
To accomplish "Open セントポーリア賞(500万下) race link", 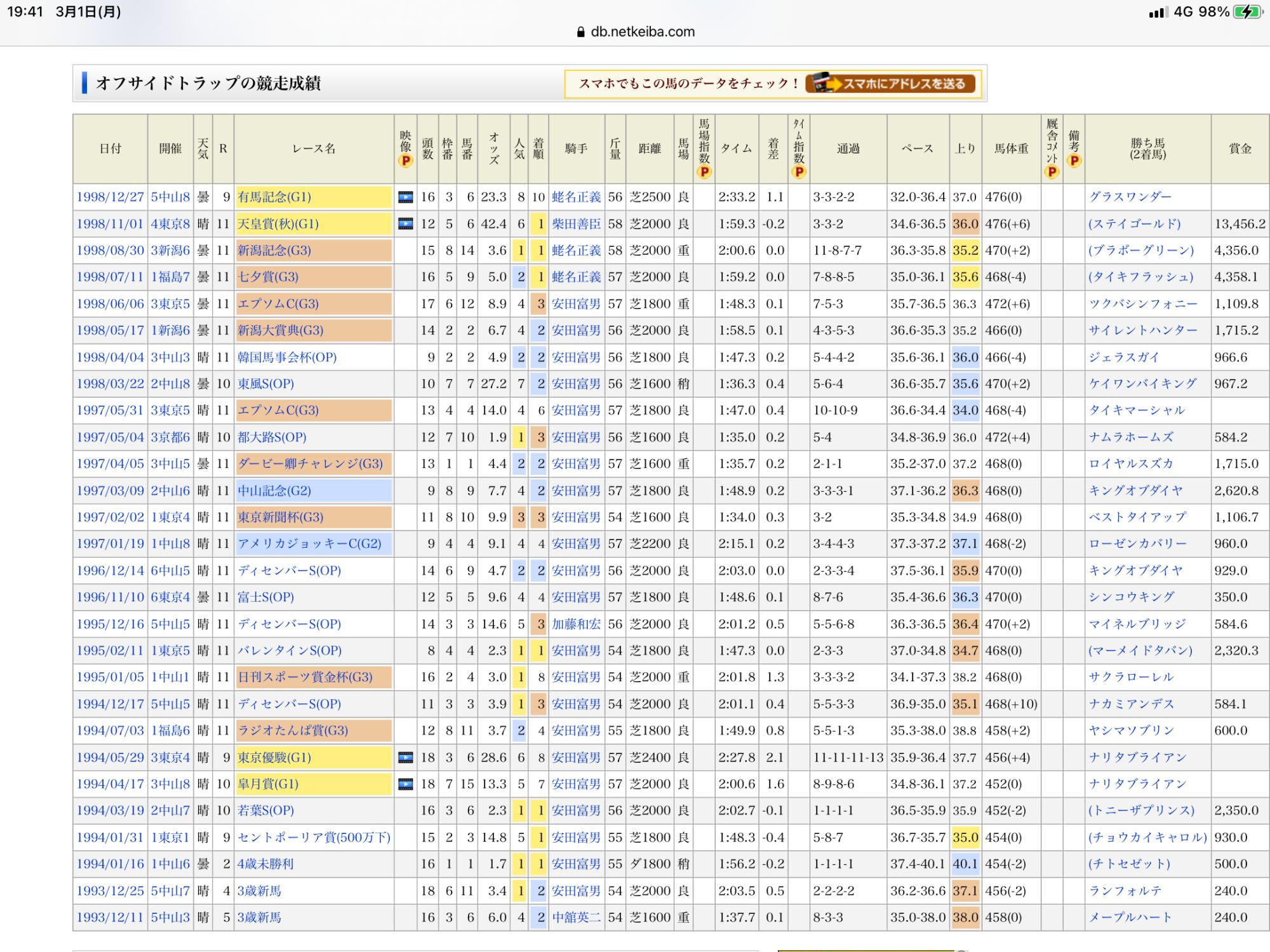I will point(314,837).
